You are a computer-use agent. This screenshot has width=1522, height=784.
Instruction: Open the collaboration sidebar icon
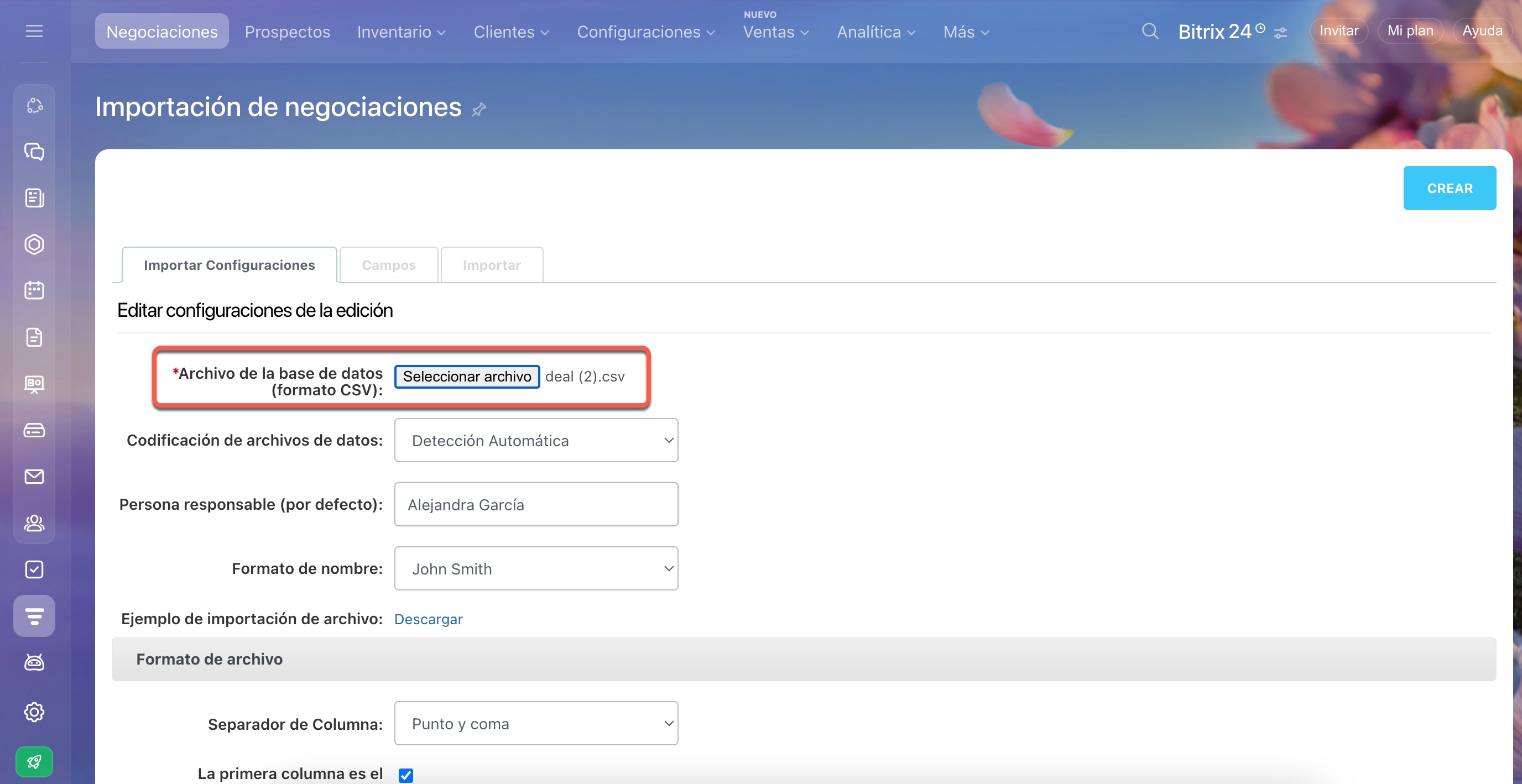pos(34,106)
